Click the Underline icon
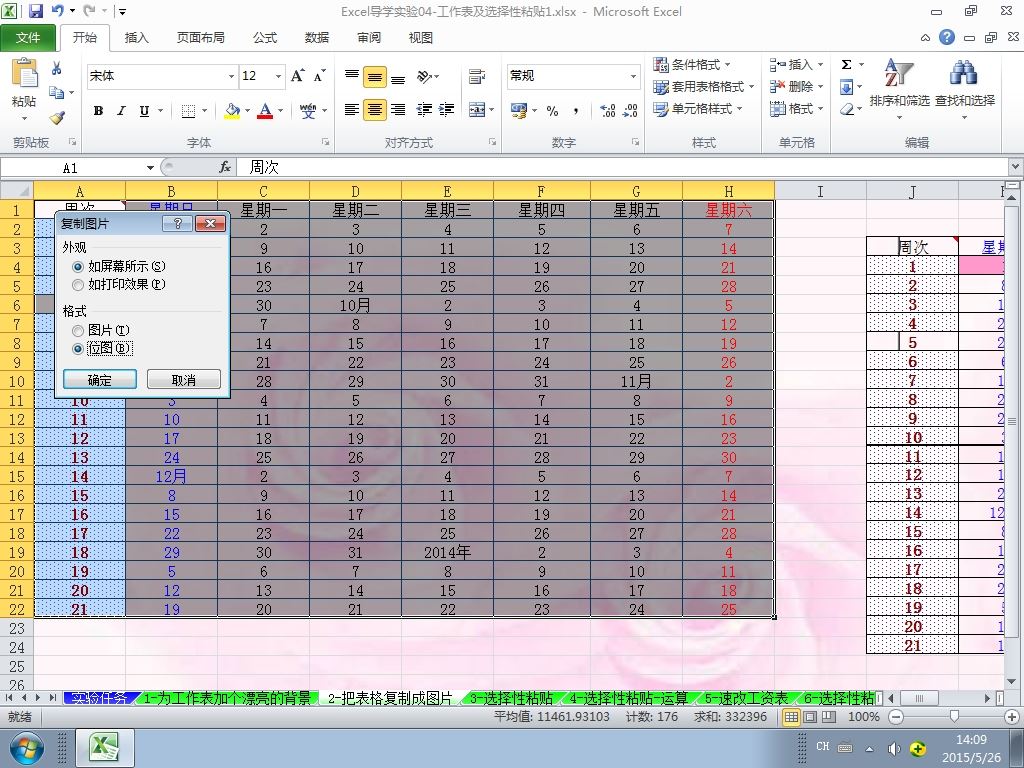 click(144, 110)
